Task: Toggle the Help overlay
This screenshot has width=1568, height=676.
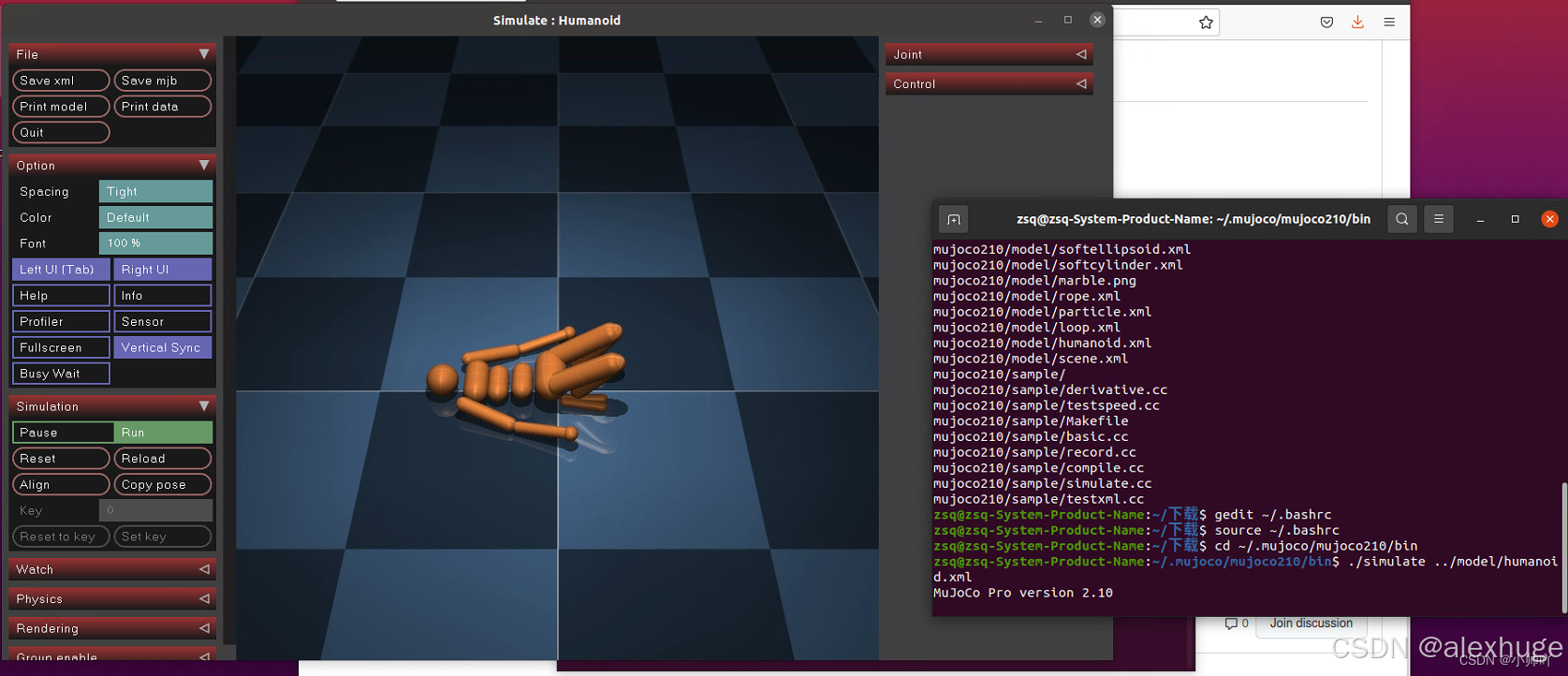Action: 61,296
